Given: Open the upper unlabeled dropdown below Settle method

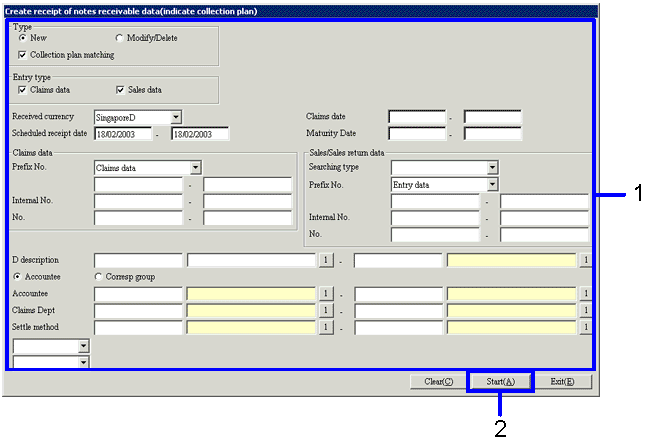Looking at the screenshot, I should tap(83, 346).
